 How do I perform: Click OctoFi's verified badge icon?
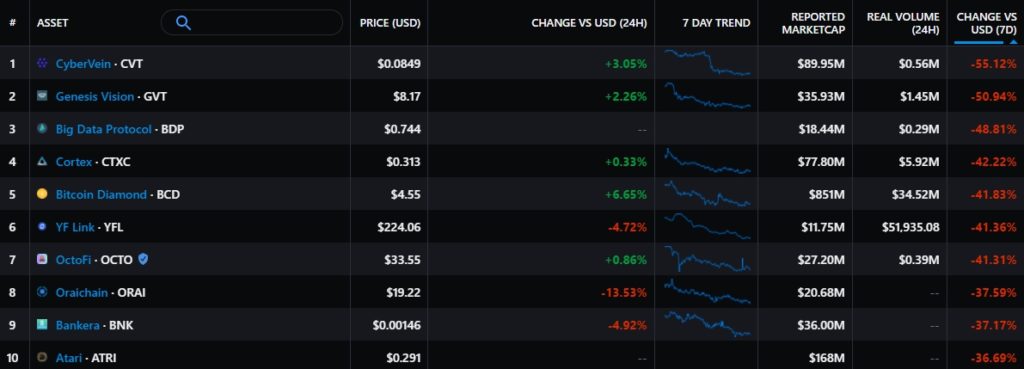[143, 259]
